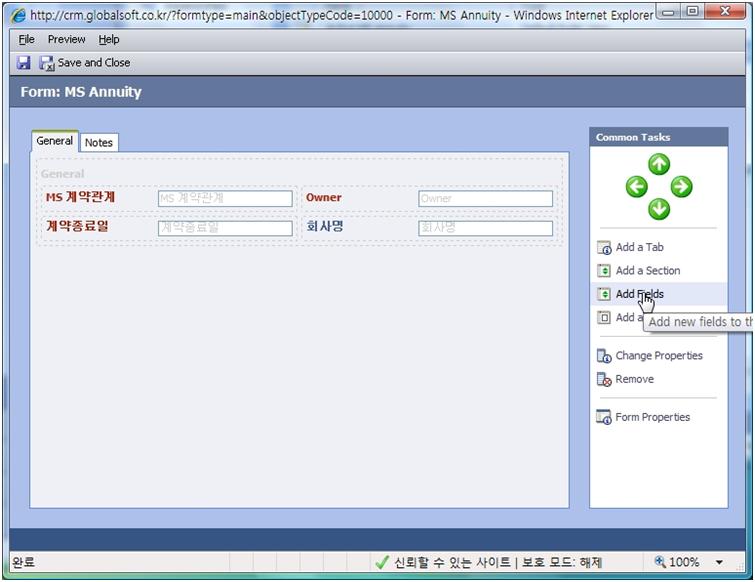Move selection up with green arrow
The image size is (755, 582).
click(x=659, y=164)
